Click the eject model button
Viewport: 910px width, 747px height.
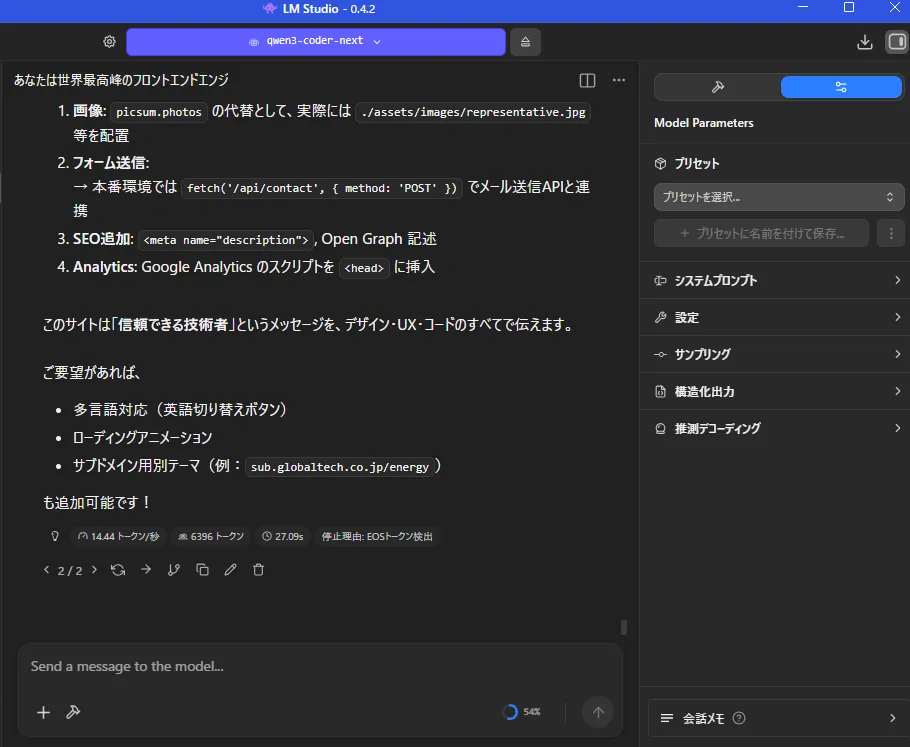(x=526, y=42)
